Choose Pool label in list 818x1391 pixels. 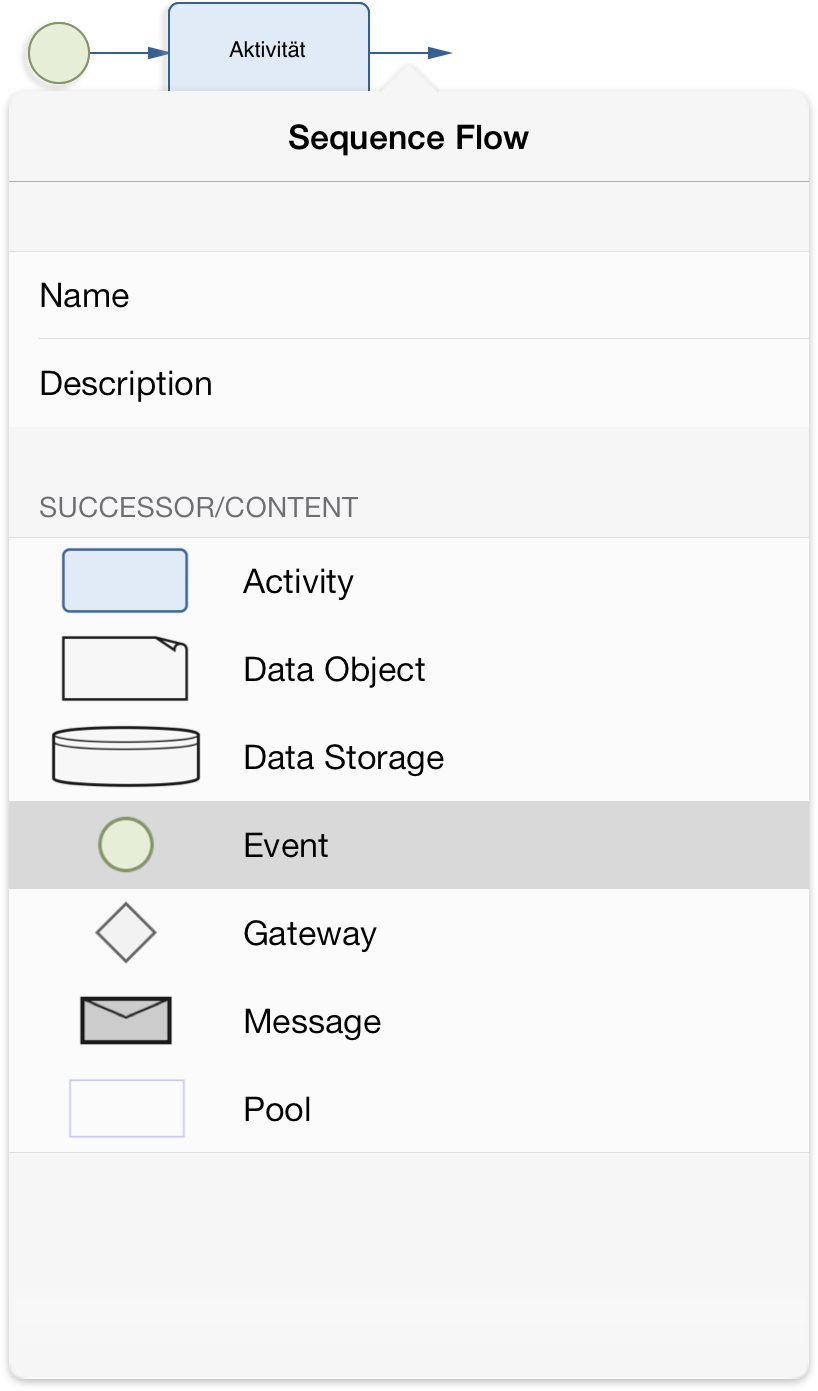[x=277, y=1109]
